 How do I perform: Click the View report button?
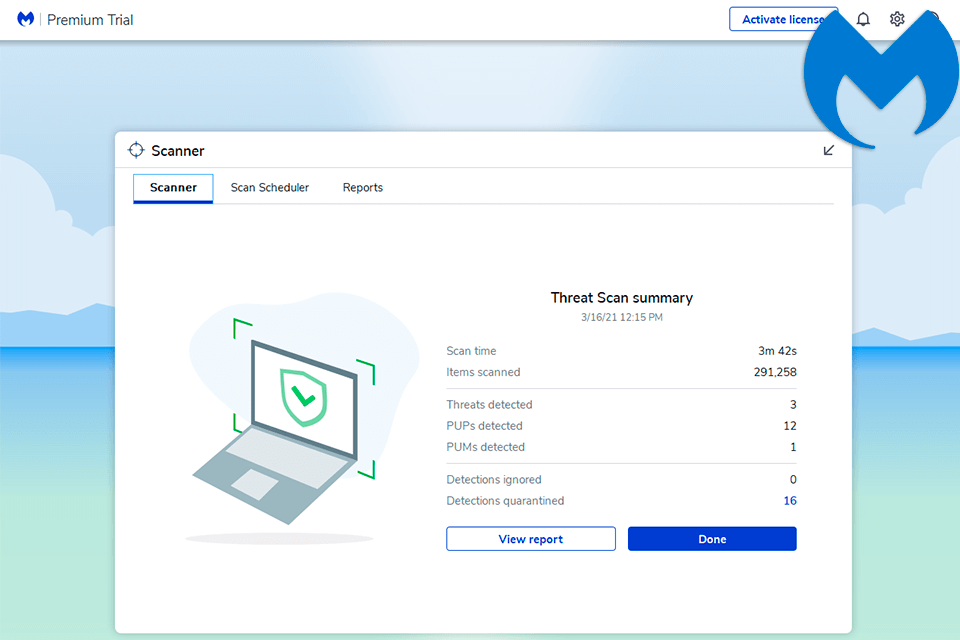[x=531, y=539]
